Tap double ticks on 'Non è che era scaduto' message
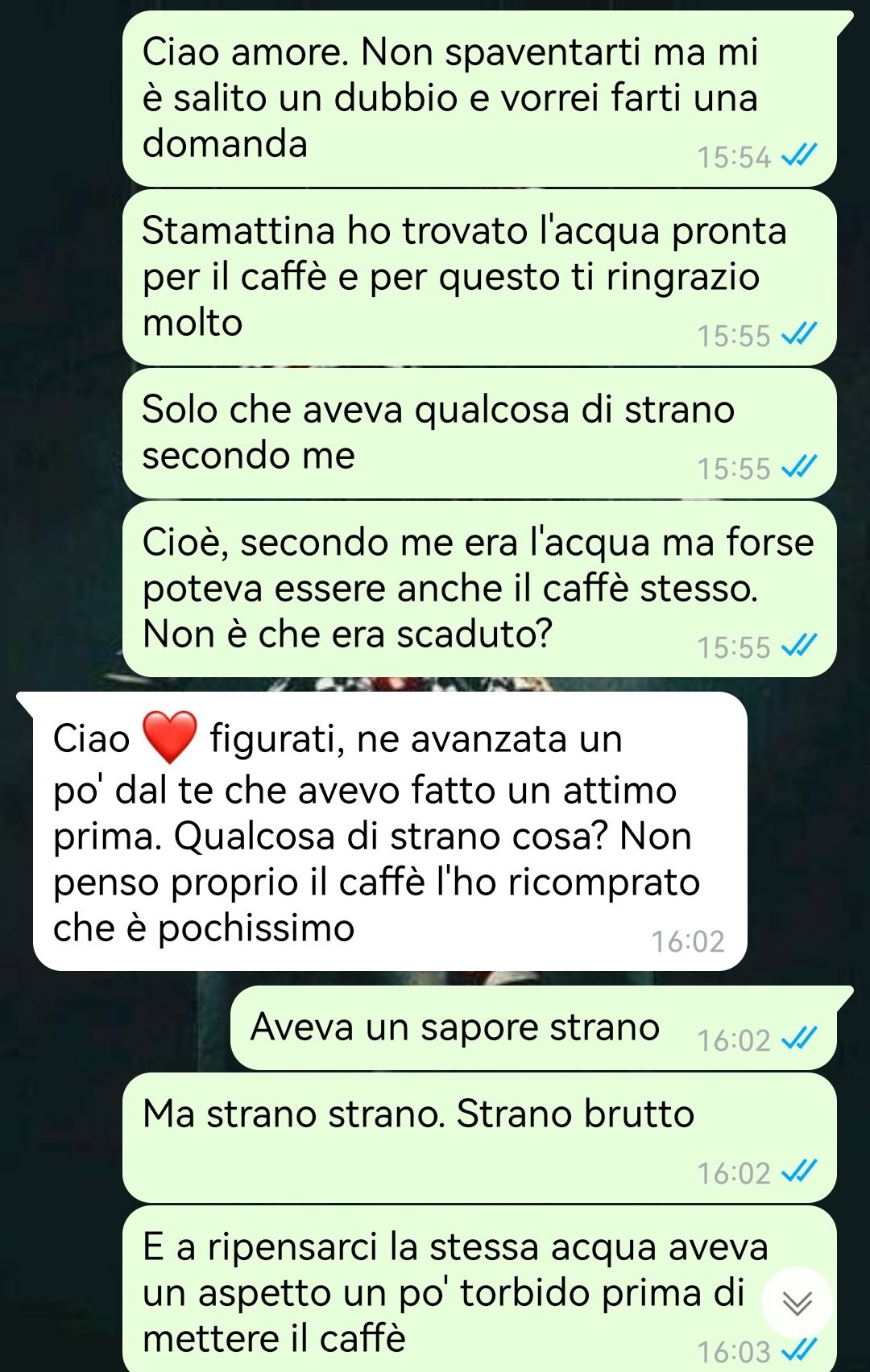Image resolution: width=870 pixels, height=1372 pixels. click(x=800, y=646)
